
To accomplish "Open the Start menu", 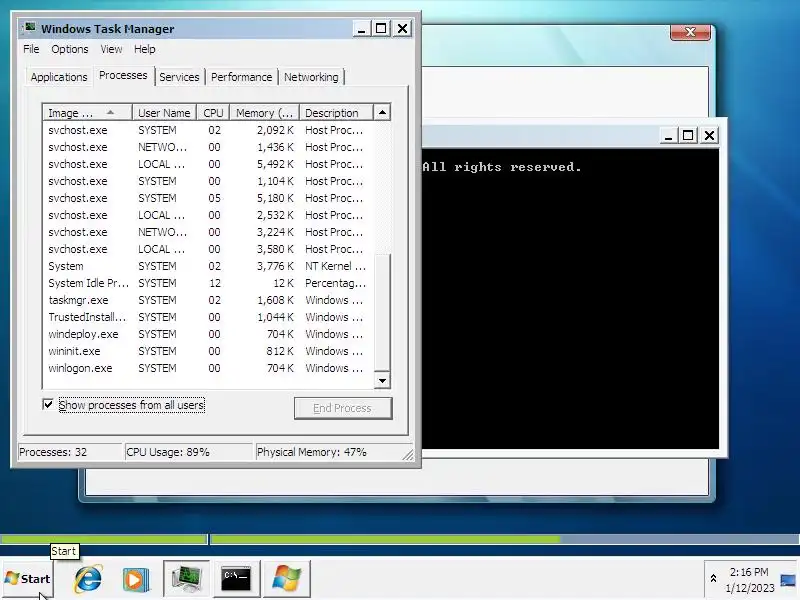I will [x=28, y=579].
